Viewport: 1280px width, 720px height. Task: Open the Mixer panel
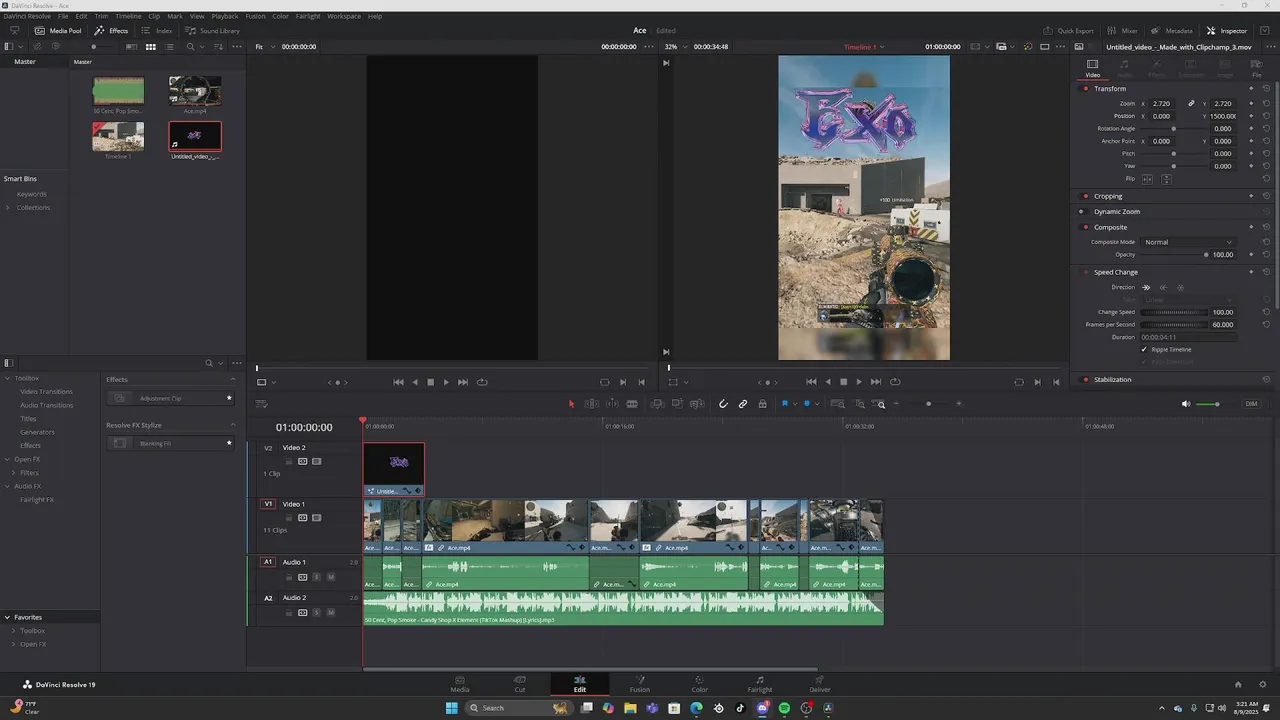pyautogui.click(x=1122, y=31)
